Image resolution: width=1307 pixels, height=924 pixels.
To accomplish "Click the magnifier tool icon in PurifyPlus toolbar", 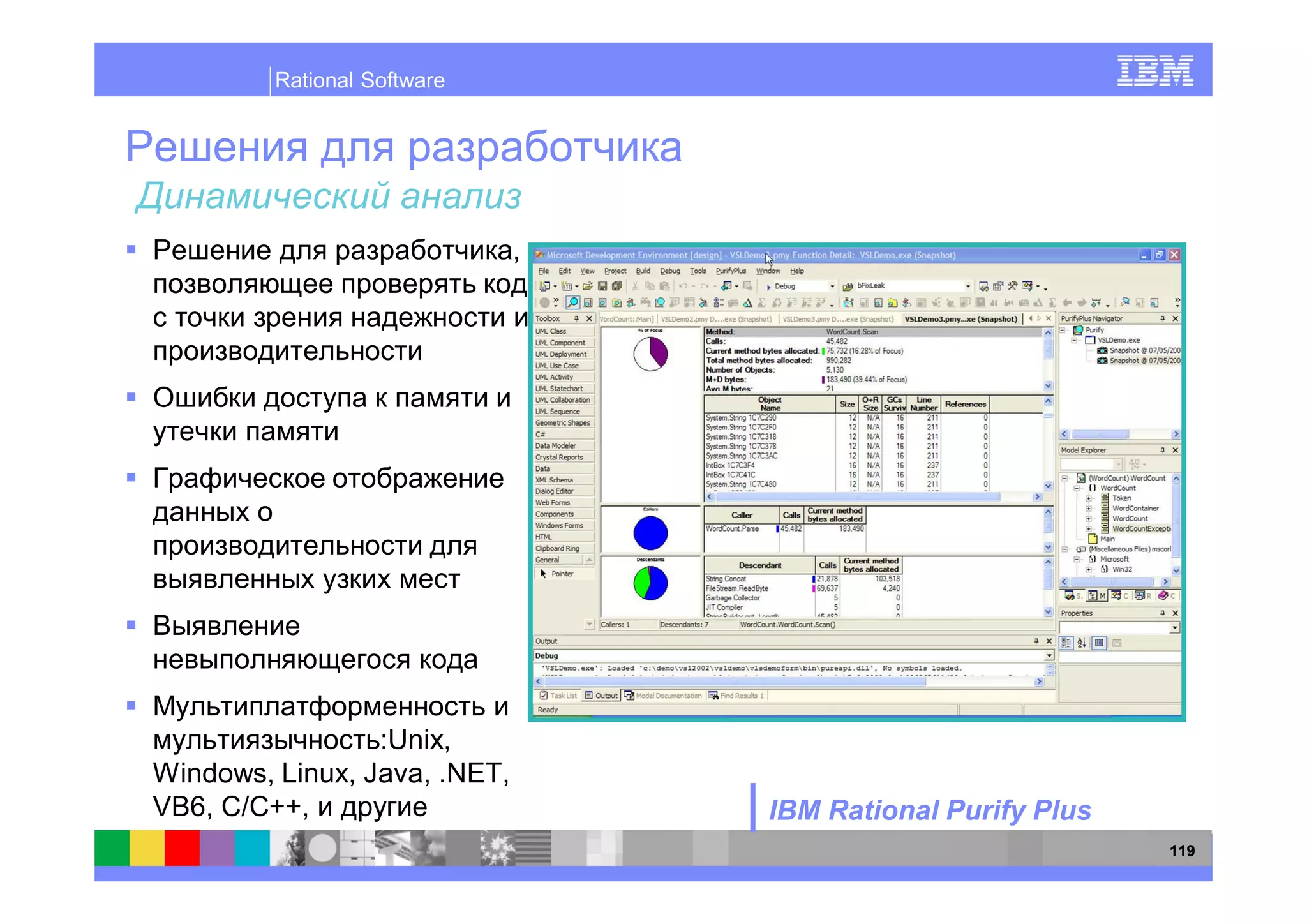I will (x=573, y=302).
